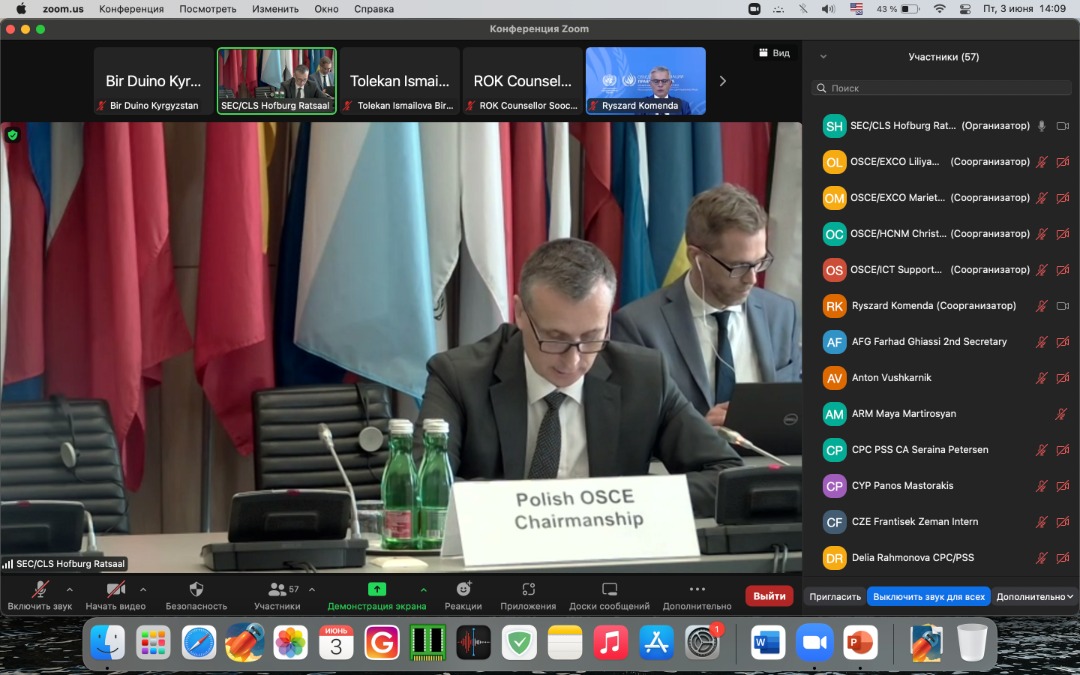This screenshot has height=675, width=1080.
Task: Open the Reactions smiley icon
Action: (x=464, y=590)
